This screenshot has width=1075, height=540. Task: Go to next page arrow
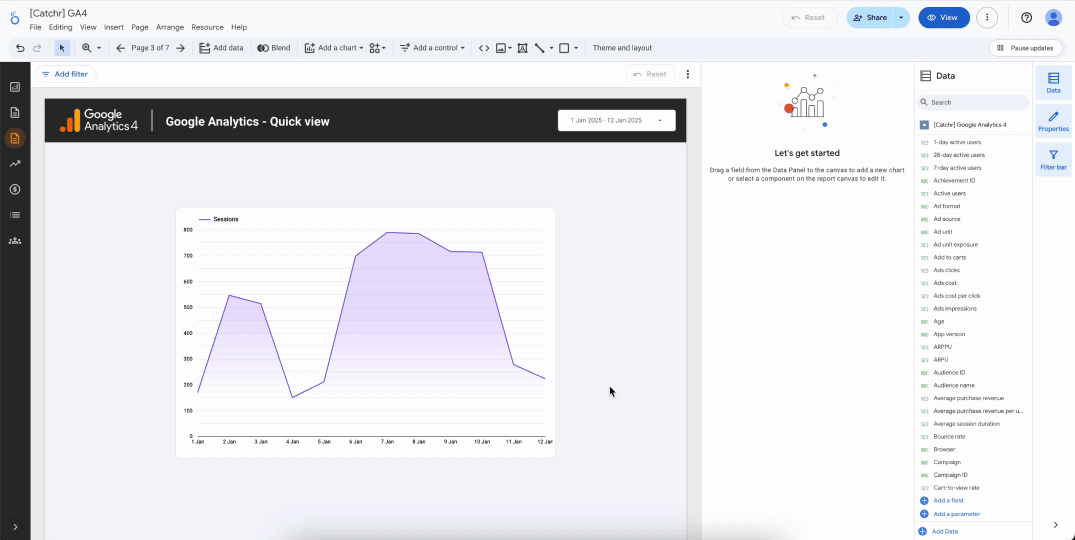click(x=180, y=48)
